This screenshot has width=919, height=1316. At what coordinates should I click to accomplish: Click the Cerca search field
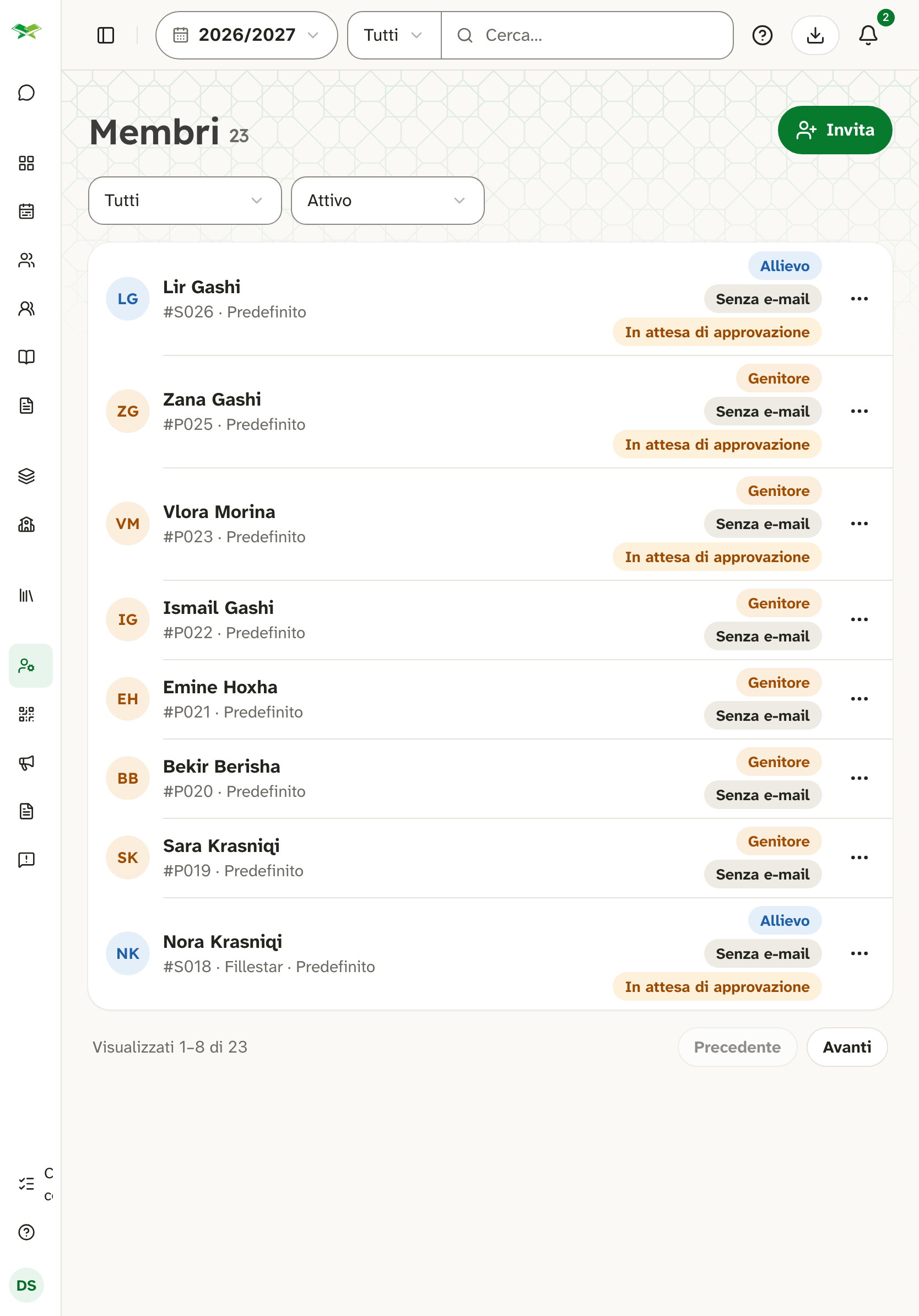point(587,35)
